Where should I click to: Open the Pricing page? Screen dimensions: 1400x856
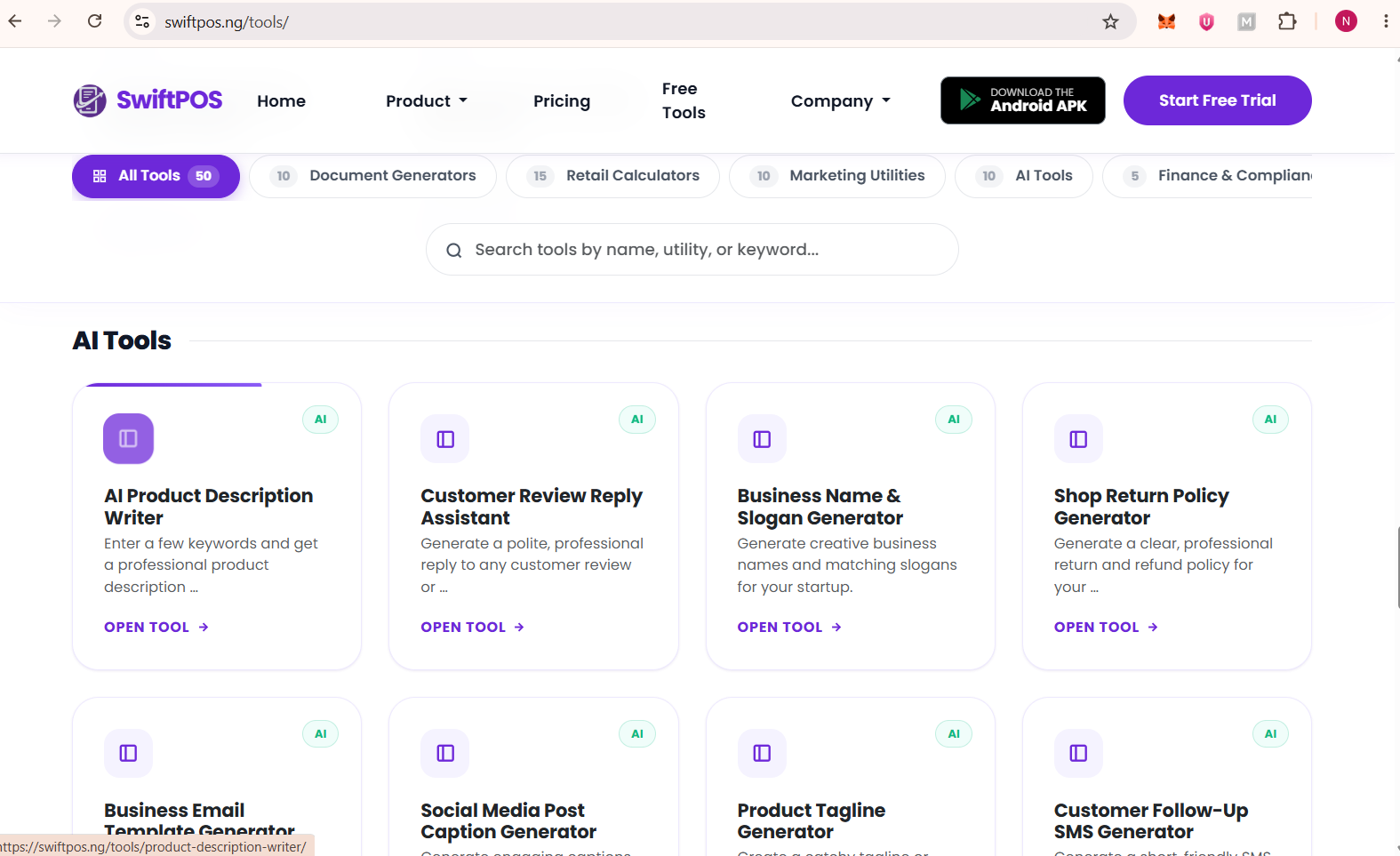coord(562,101)
